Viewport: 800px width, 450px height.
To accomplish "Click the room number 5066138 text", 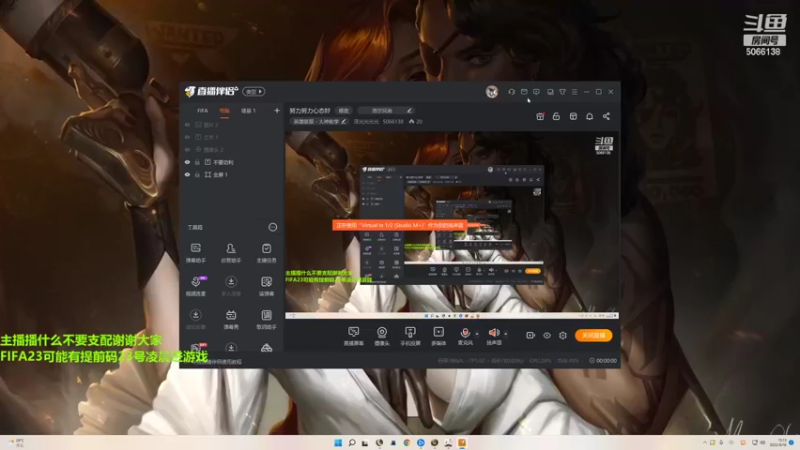I will pos(393,121).
